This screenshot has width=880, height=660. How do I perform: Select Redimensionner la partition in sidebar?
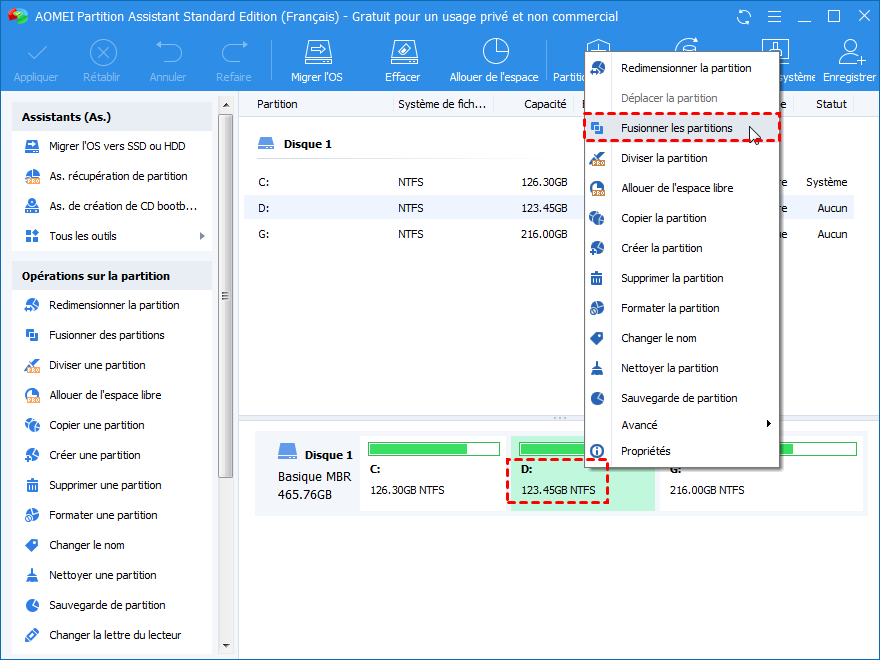112,305
